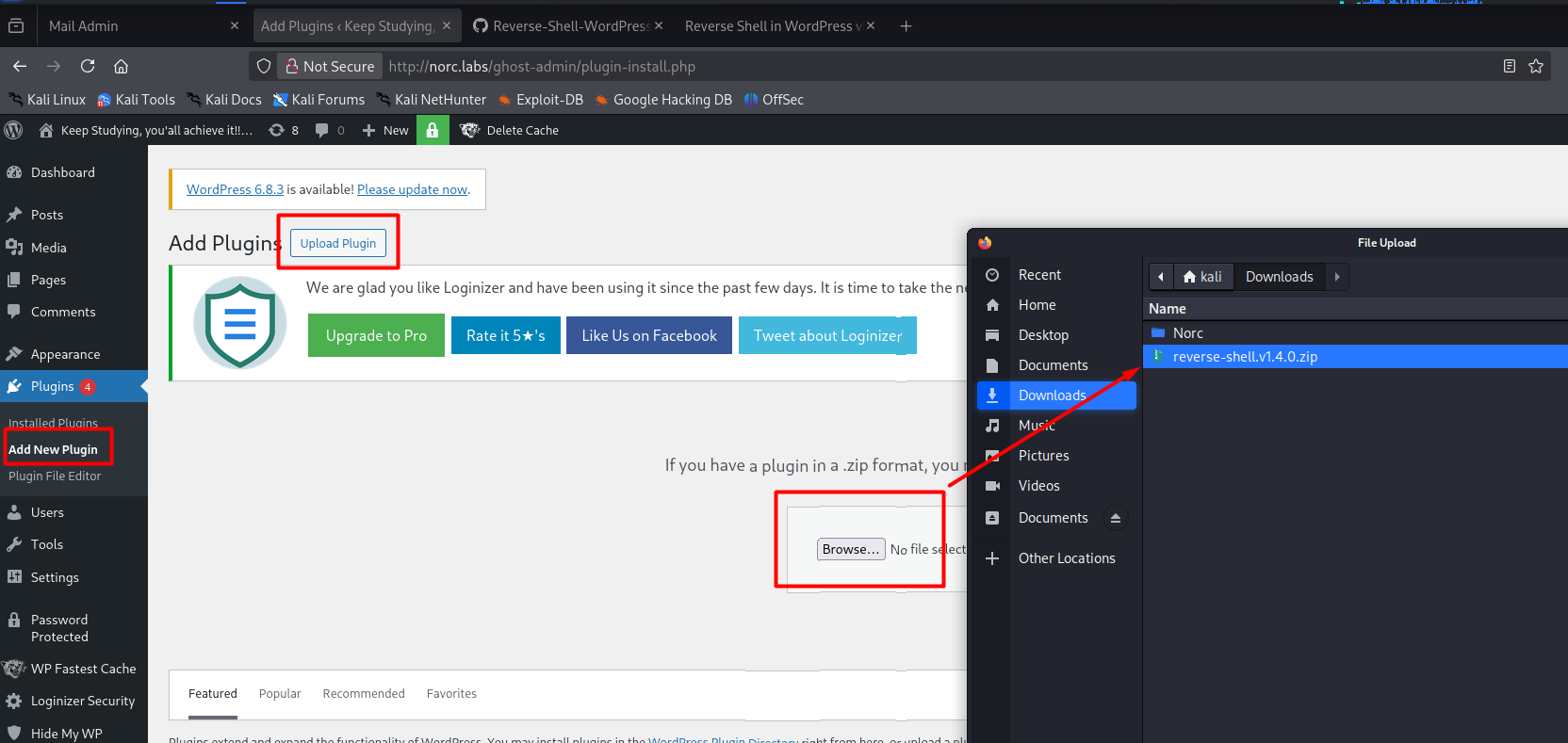Open Installed Plugins submenu item

pyautogui.click(x=53, y=423)
